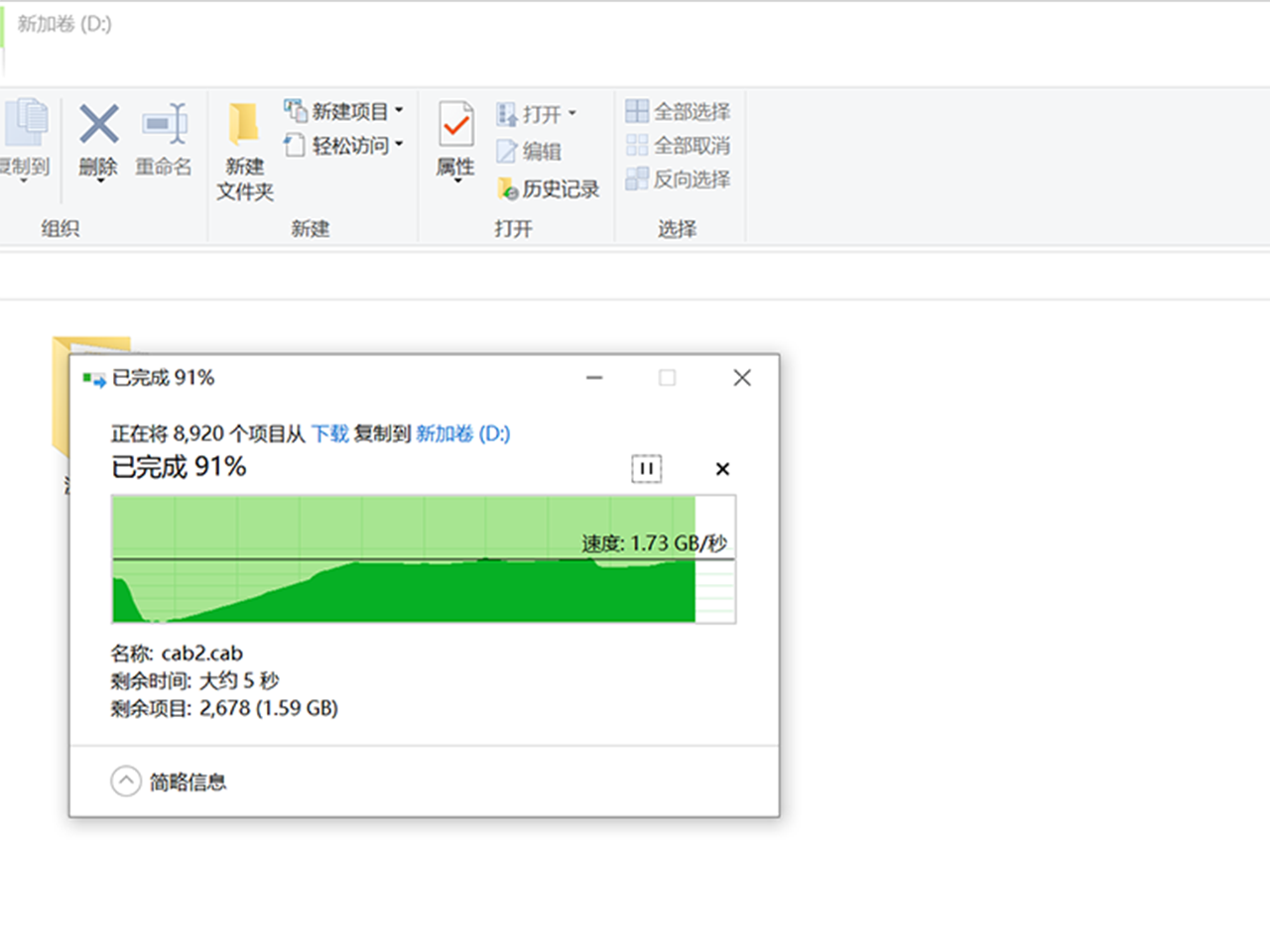Open Properties (属性) checkmark icon

click(455, 127)
